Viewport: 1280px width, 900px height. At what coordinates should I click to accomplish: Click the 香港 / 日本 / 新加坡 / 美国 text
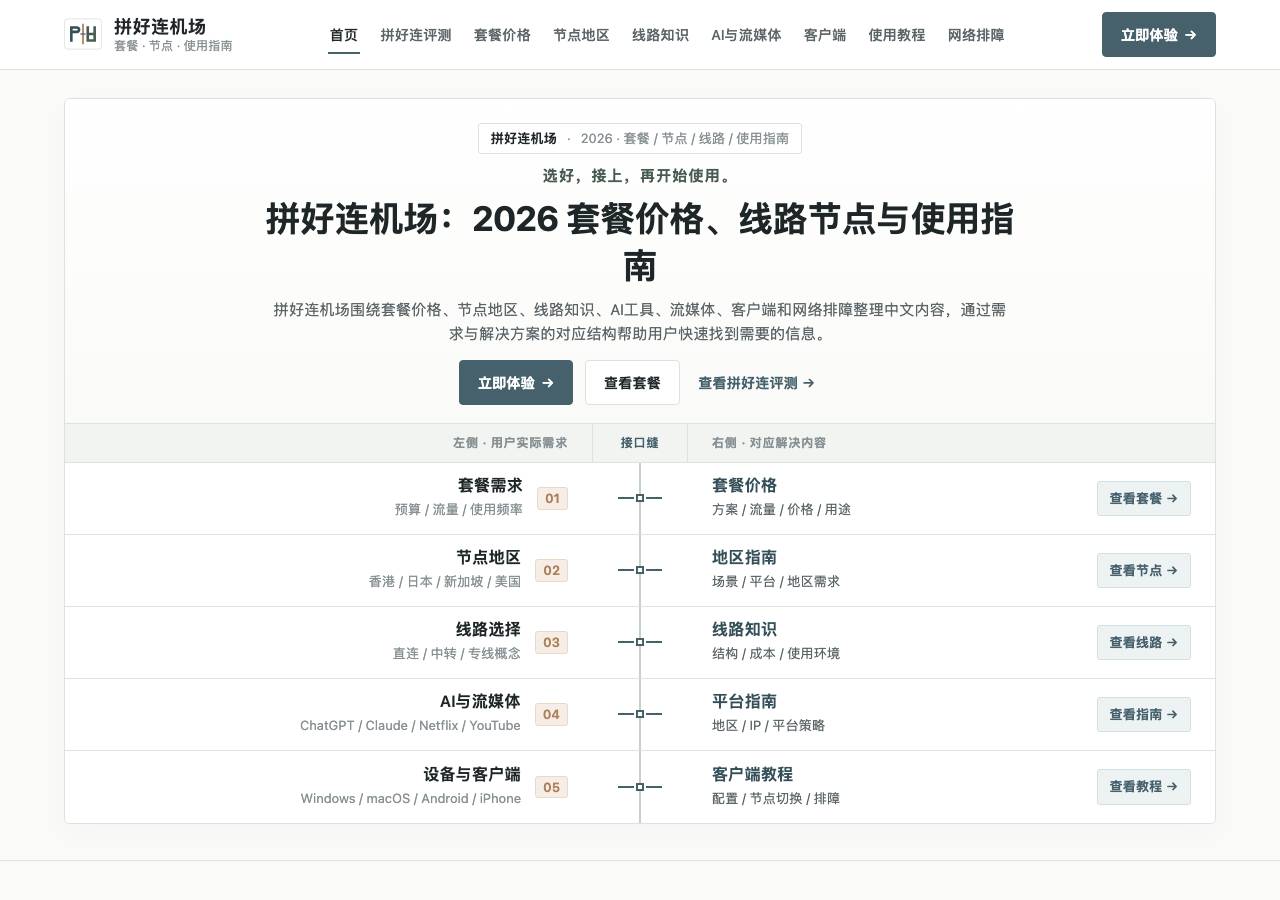445,581
